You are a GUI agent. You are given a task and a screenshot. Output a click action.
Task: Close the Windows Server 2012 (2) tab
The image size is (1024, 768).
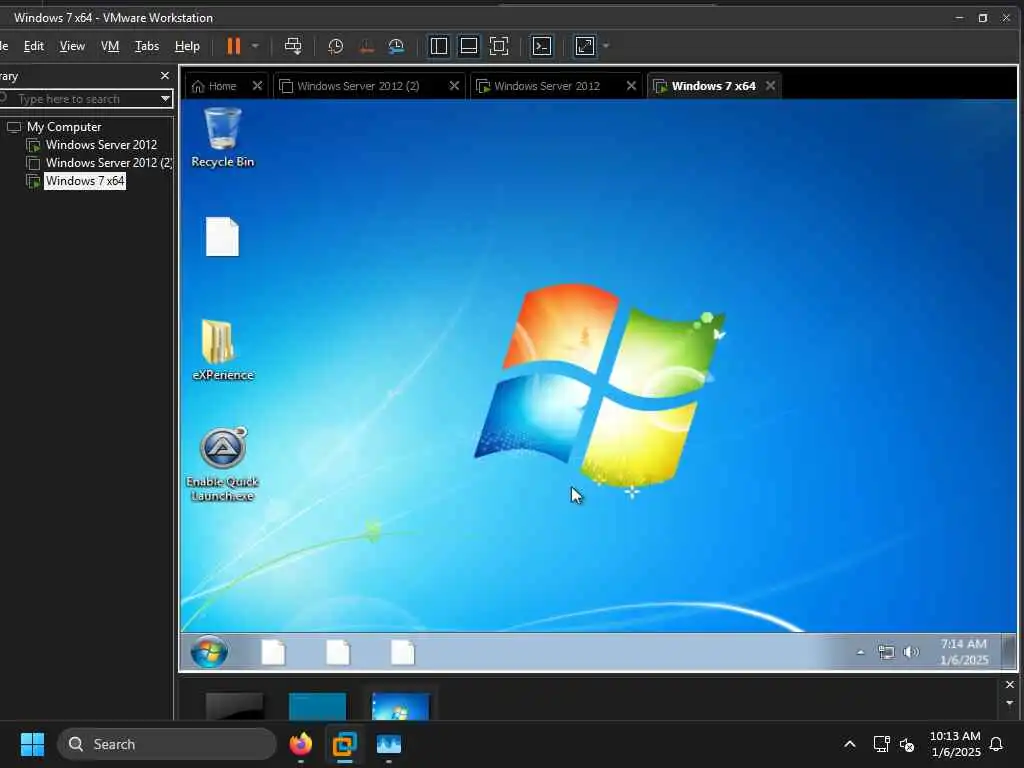coord(454,86)
